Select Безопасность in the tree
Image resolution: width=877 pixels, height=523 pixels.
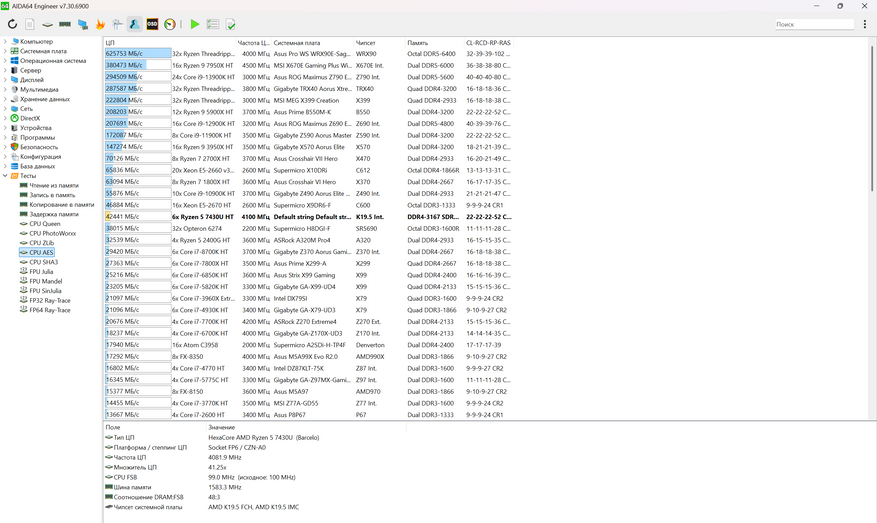[39, 147]
